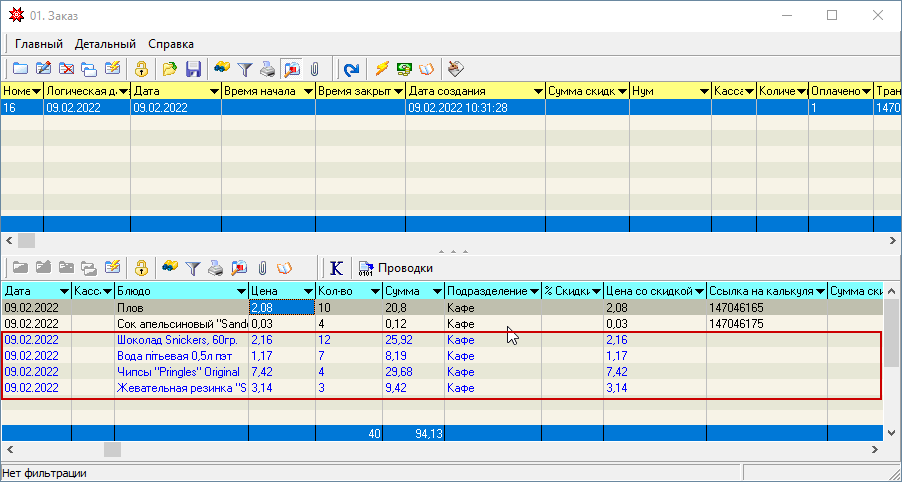902x482 pixels.
Task: Click the blue Refresh arrow icon
Action: pos(351,69)
